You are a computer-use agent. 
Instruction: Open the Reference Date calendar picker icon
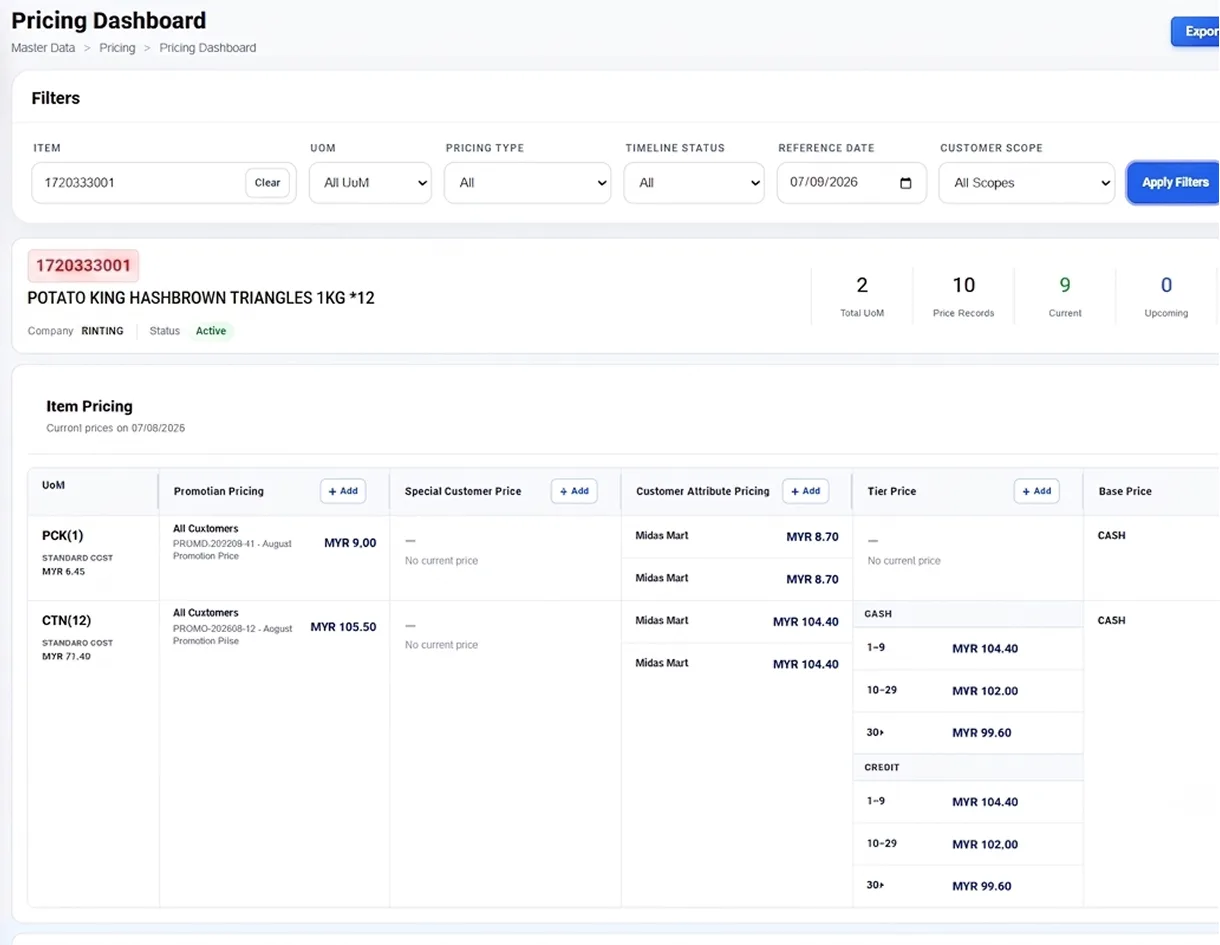[x=906, y=183]
